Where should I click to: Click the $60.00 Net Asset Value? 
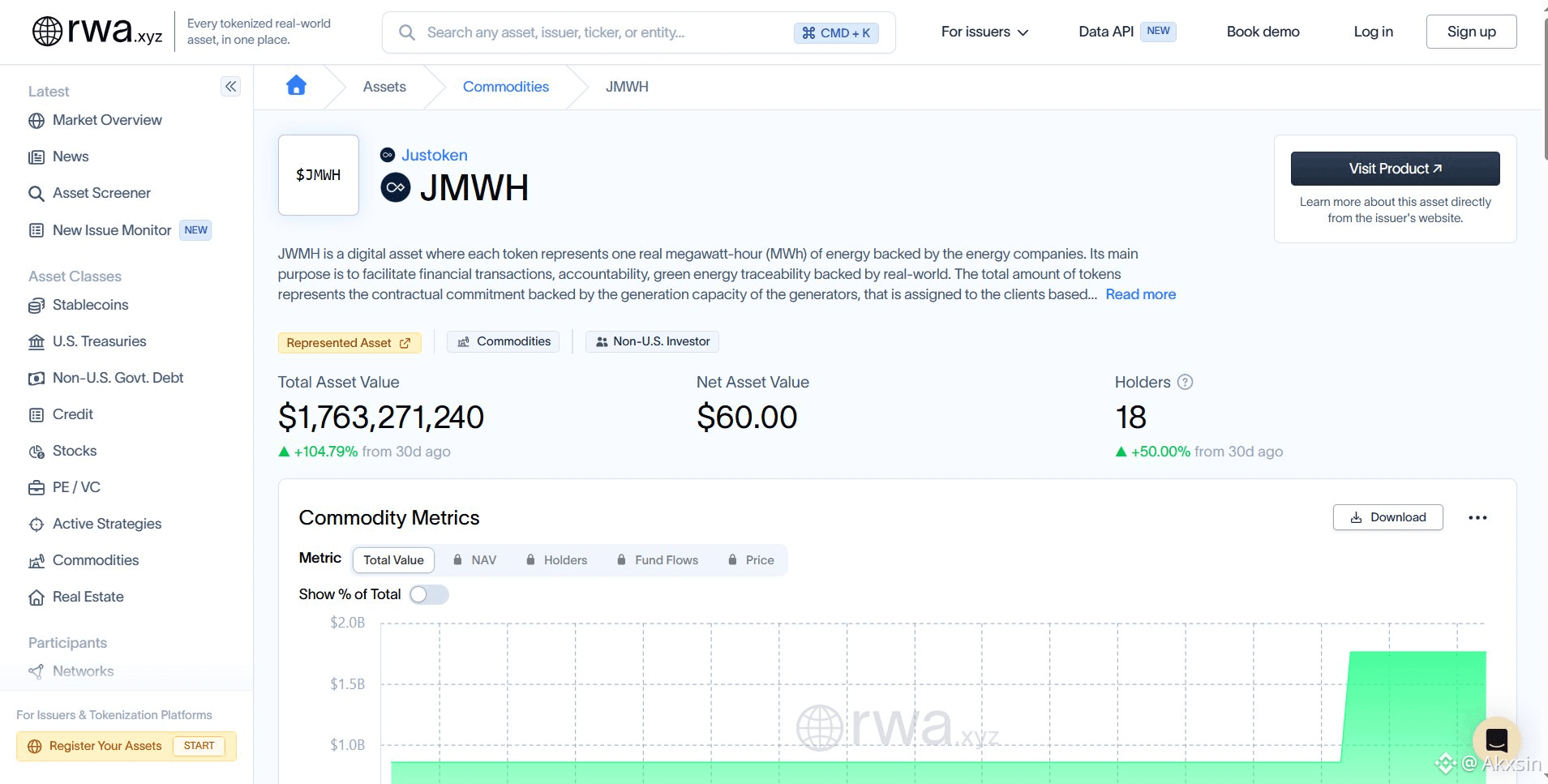point(747,417)
